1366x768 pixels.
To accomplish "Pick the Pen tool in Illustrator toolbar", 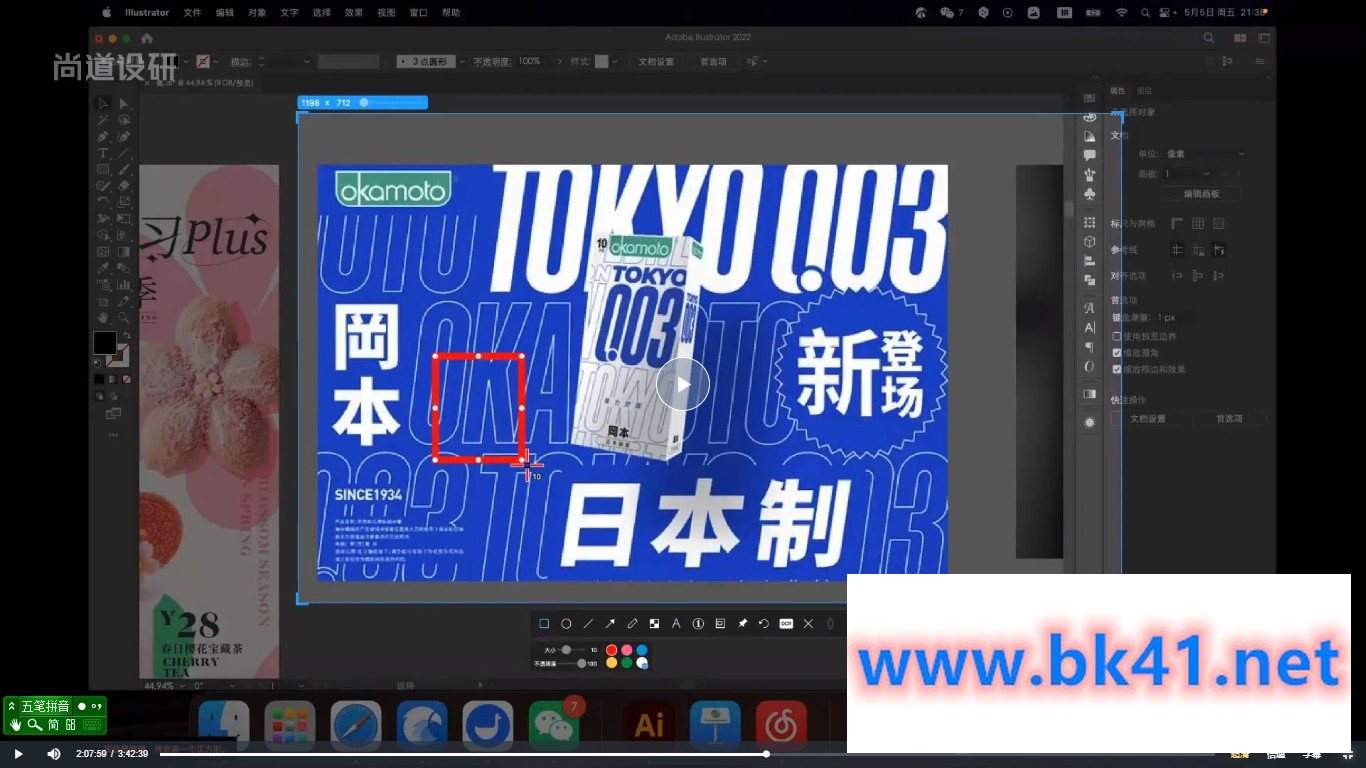I will click(x=103, y=136).
